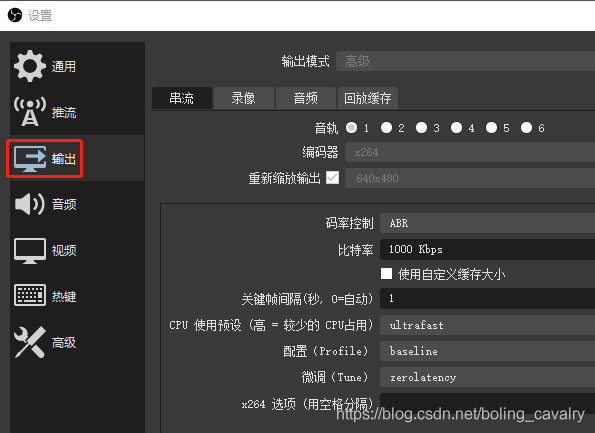Click the 推流 sidebar label
This screenshot has width=595, height=433.
tap(64, 112)
